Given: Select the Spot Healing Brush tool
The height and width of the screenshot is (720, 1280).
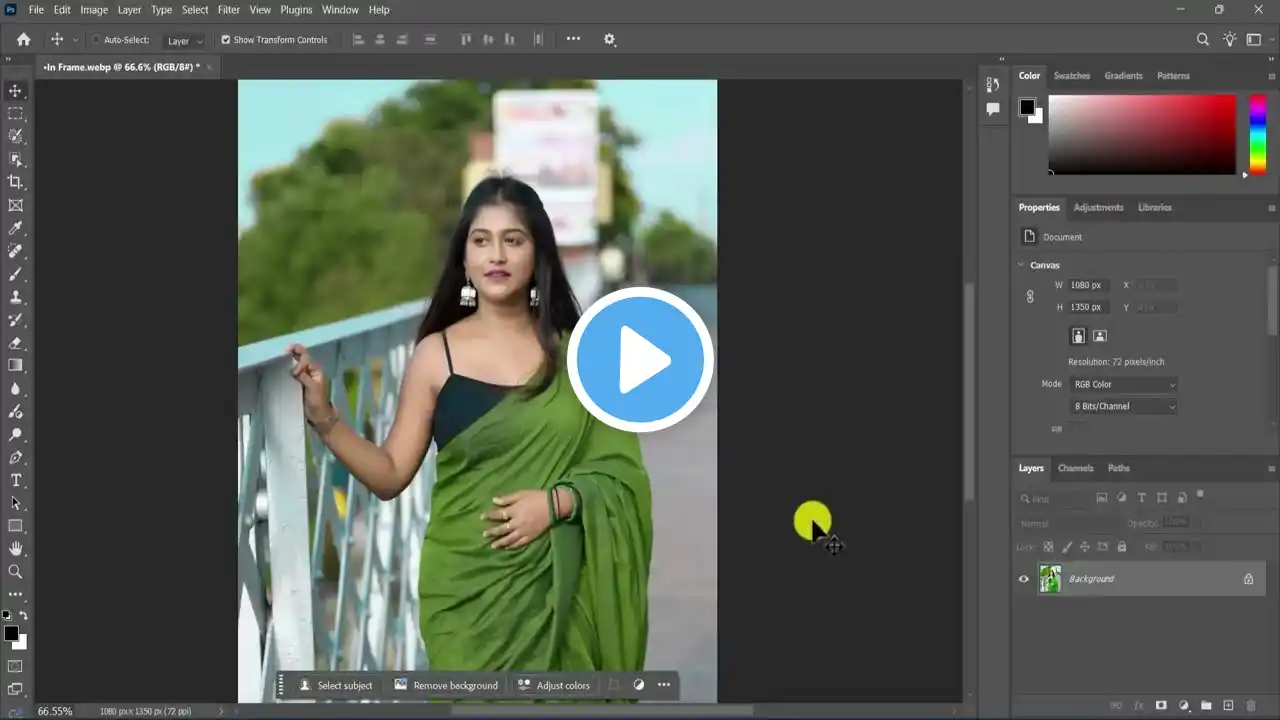Looking at the screenshot, I should [x=15, y=251].
